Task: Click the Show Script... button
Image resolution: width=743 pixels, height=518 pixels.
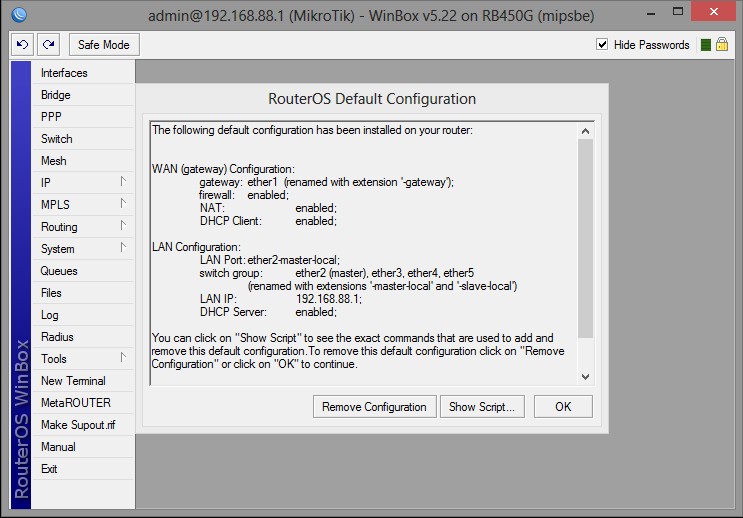Action: click(x=482, y=407)
